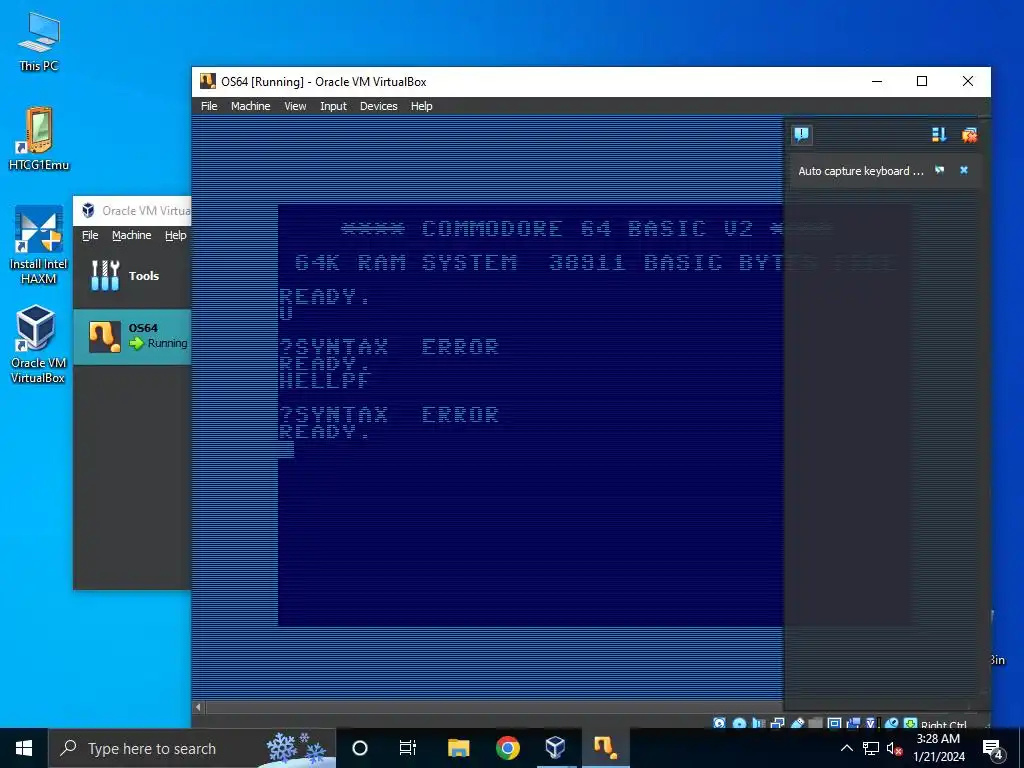Open the File menu in OS64 window
This screenshot has width=1024, height=768.
pos(209,106)
